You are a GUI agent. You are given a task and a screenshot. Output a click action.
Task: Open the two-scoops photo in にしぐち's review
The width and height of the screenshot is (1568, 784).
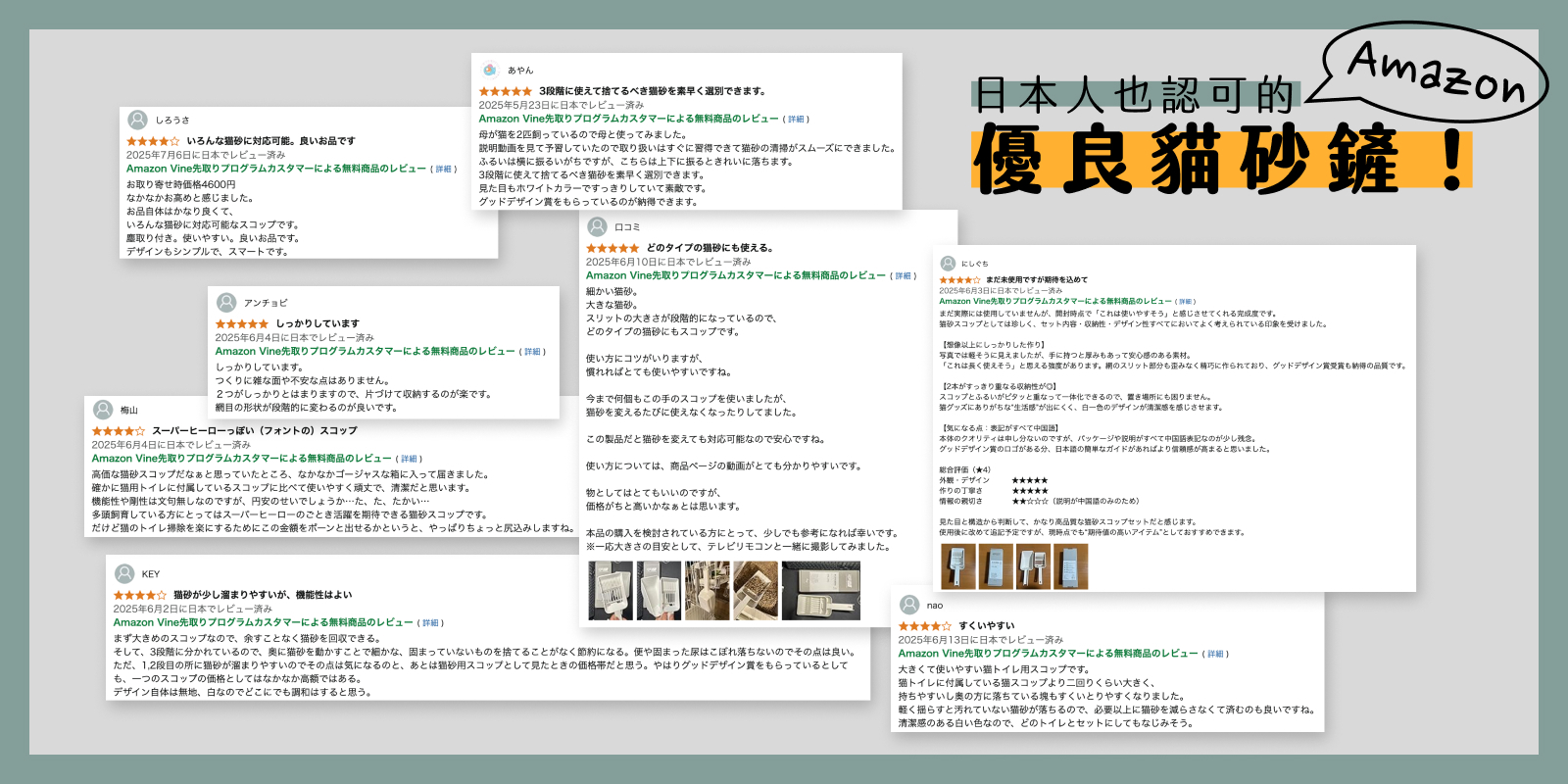1033,566
